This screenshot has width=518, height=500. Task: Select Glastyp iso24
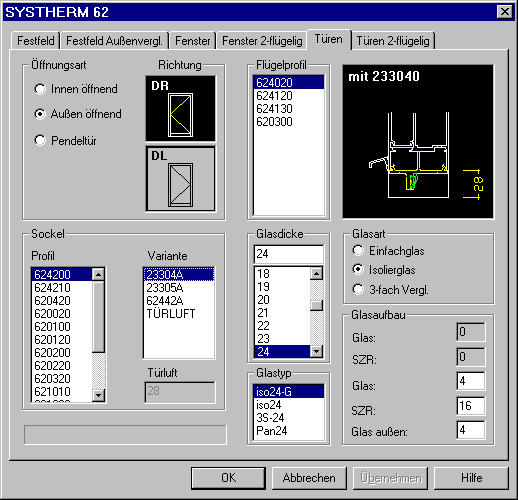pos(289,405)
